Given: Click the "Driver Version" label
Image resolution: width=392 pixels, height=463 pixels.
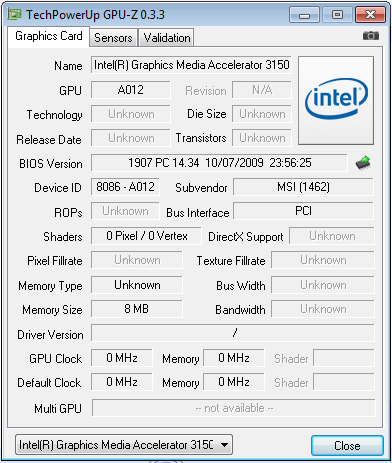Looking at the screenshot, I should tap(50, 335).
